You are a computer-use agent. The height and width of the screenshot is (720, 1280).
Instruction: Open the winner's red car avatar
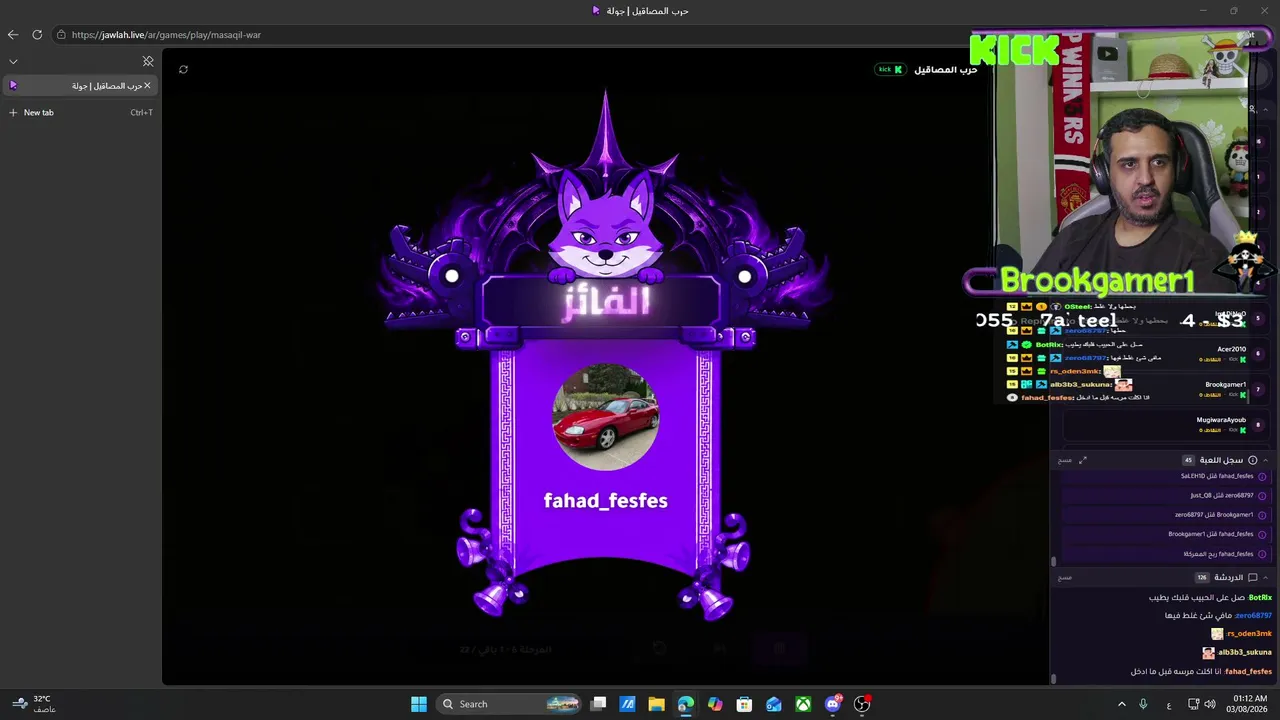click(x=606, y=417)
